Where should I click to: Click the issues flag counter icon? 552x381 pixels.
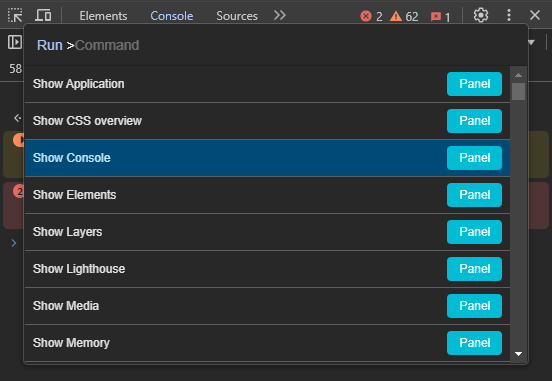point(436,17)
